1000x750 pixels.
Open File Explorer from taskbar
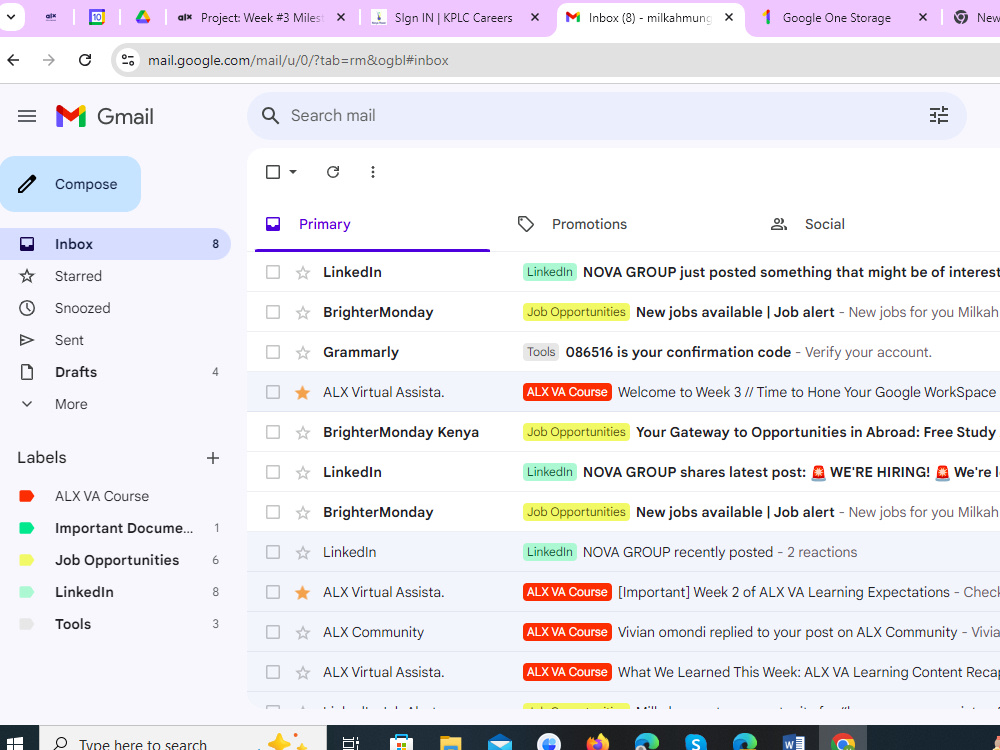tap(450, 743)
